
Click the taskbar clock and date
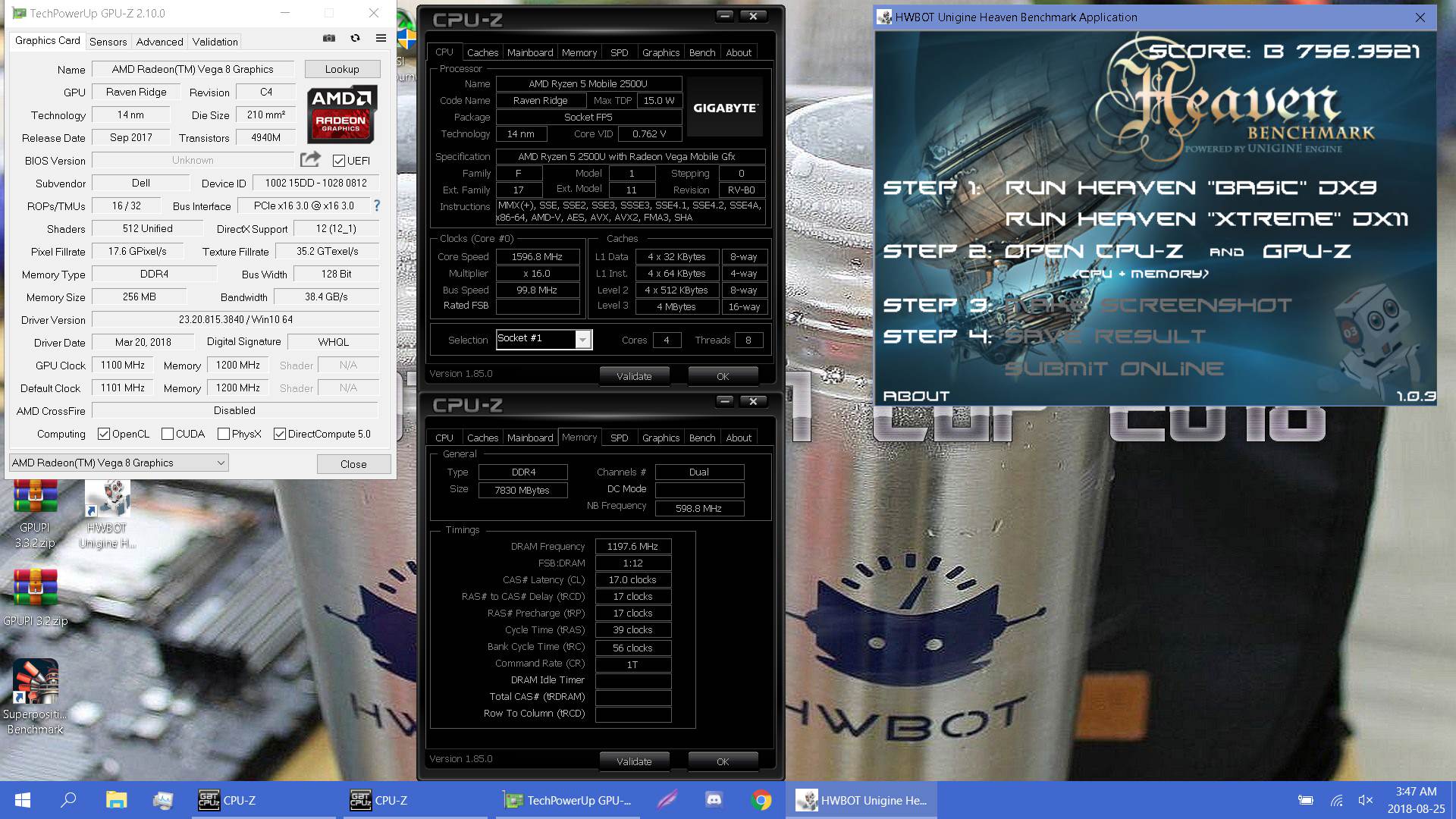point(1416,800)
